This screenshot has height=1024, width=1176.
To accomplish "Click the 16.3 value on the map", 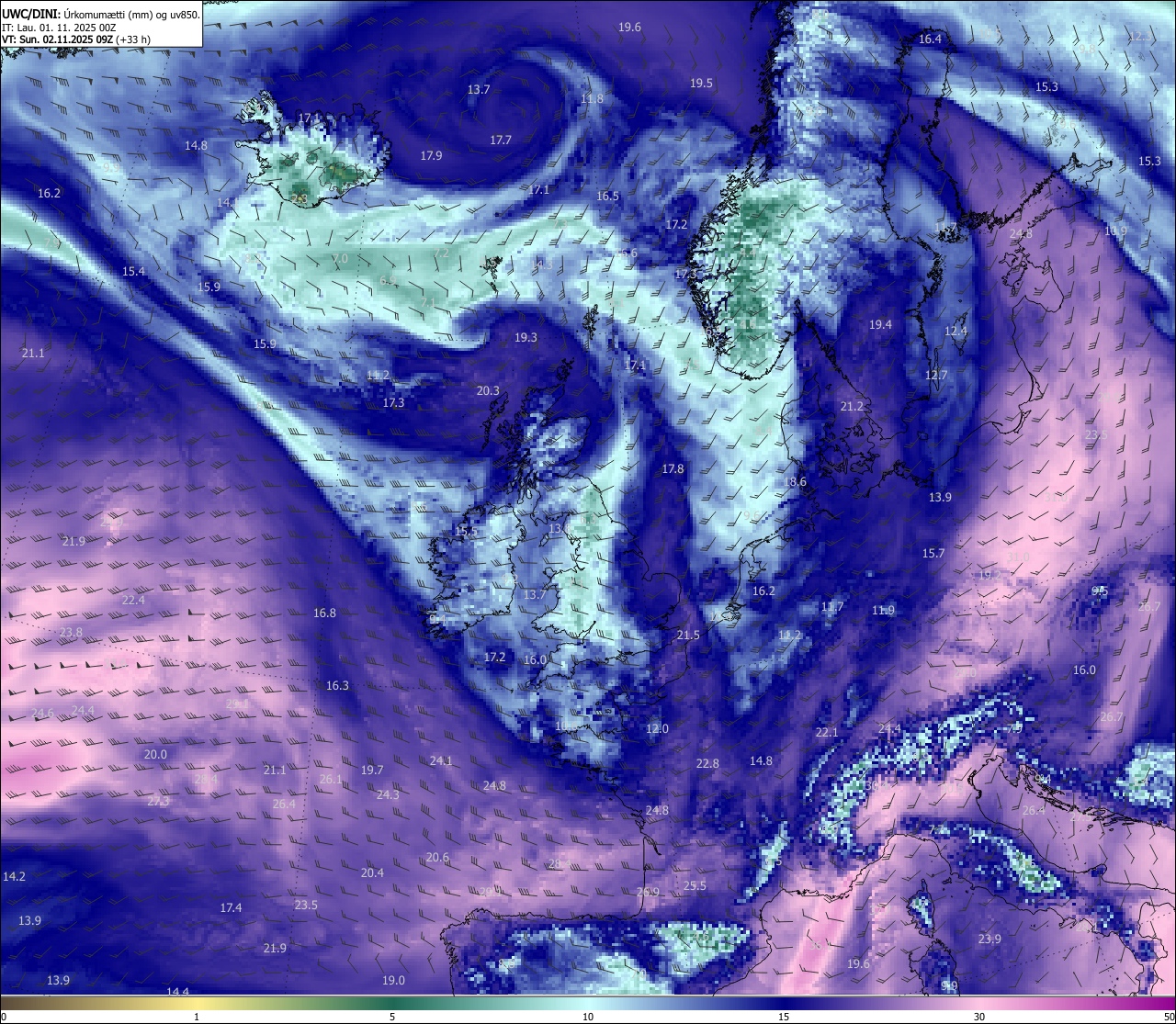I will [x=337, y=685].
